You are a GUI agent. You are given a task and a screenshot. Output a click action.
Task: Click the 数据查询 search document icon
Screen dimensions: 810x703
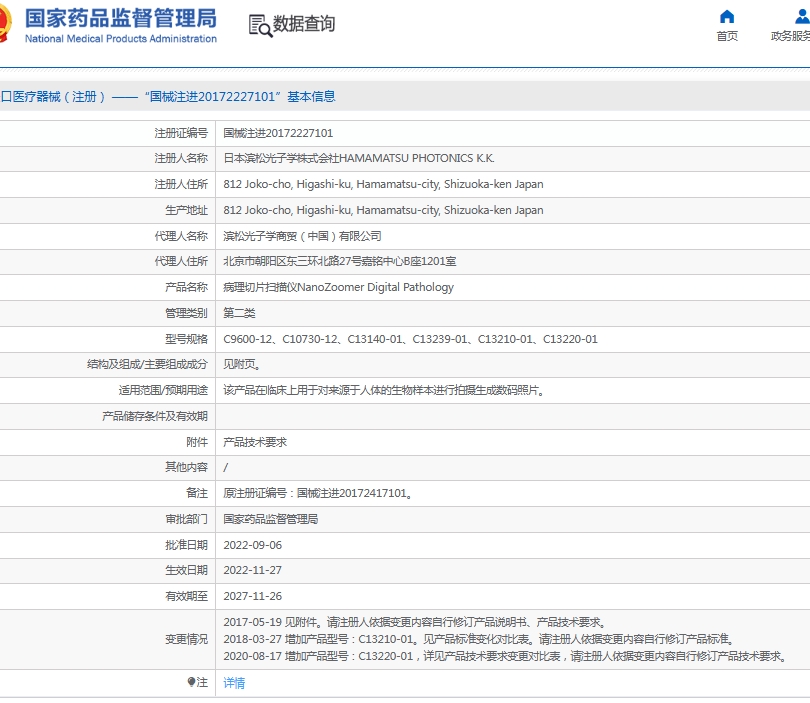pos(260,26)
